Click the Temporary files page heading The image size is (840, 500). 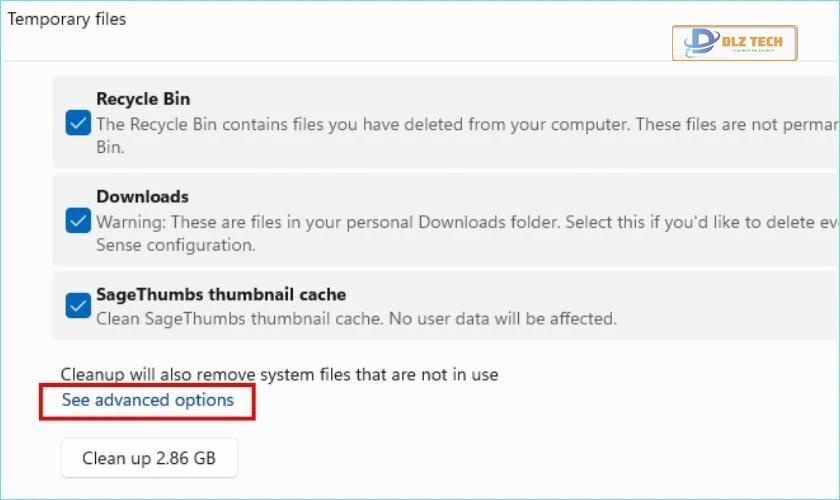click(x=67, y=19)
